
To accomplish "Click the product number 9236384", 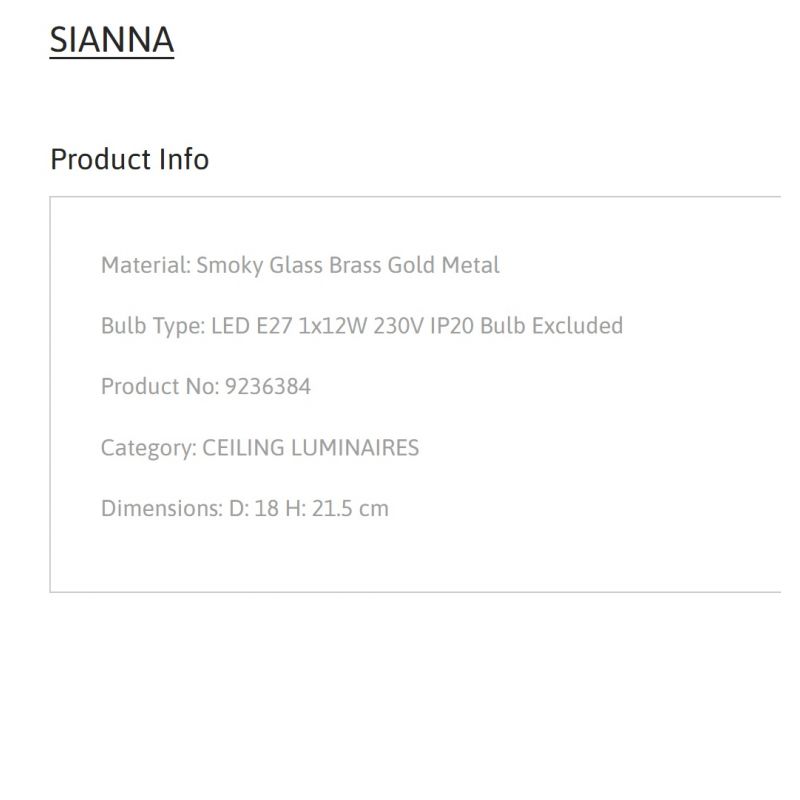I will point(268,387).
